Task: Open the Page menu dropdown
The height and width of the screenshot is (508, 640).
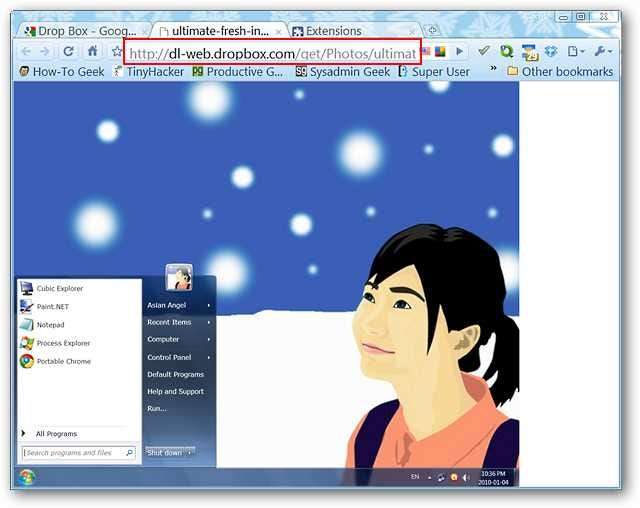Action: (x=576, y=51)
